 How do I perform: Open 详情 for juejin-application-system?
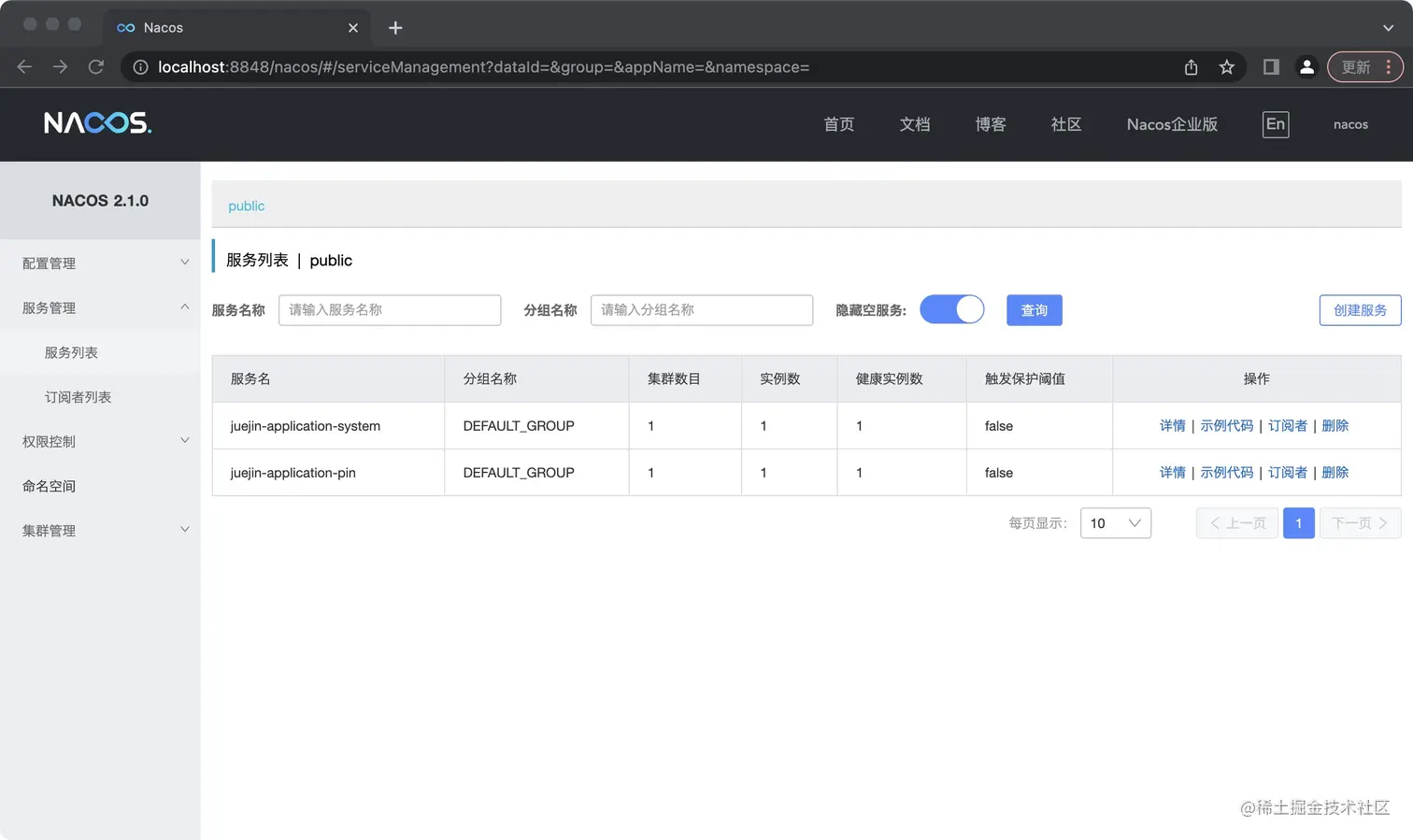(x=1173, y=426)
